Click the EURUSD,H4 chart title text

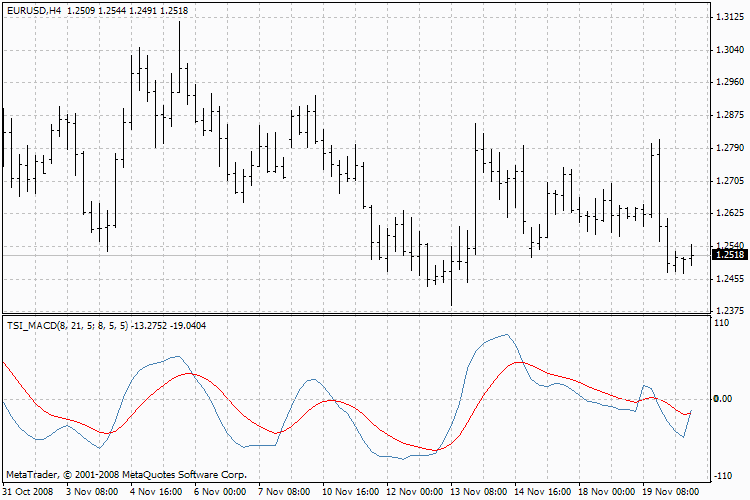[x=34, y=11]
